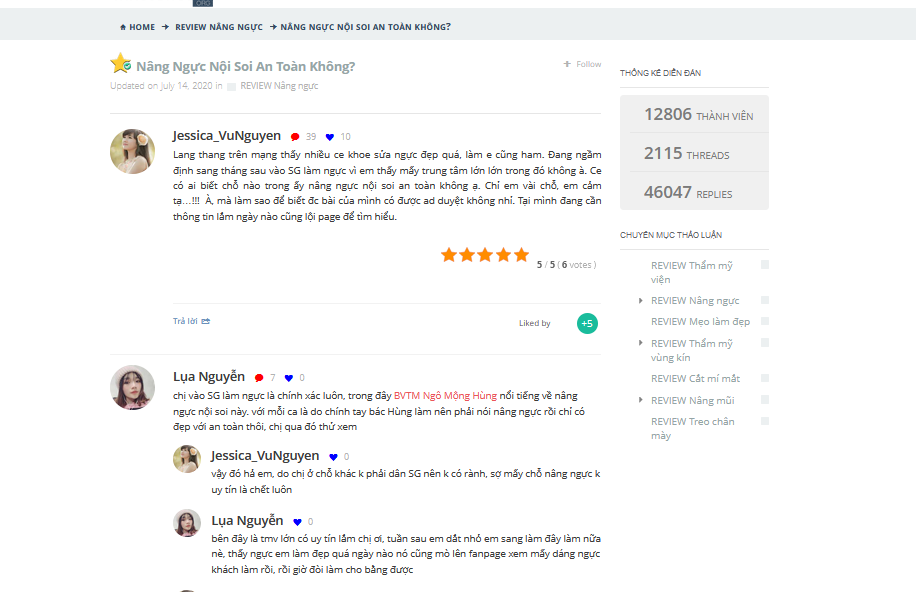Toggle the square beside REVIEW Thẩm mỹ viện
Viewport: 916px width, 592px height.
coord(765,265)
